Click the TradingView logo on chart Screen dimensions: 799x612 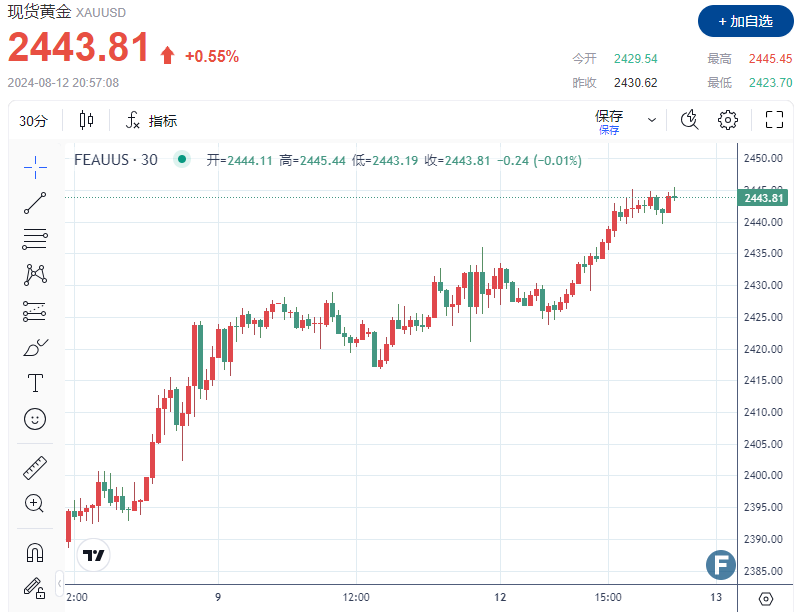[x=94, y=555]
